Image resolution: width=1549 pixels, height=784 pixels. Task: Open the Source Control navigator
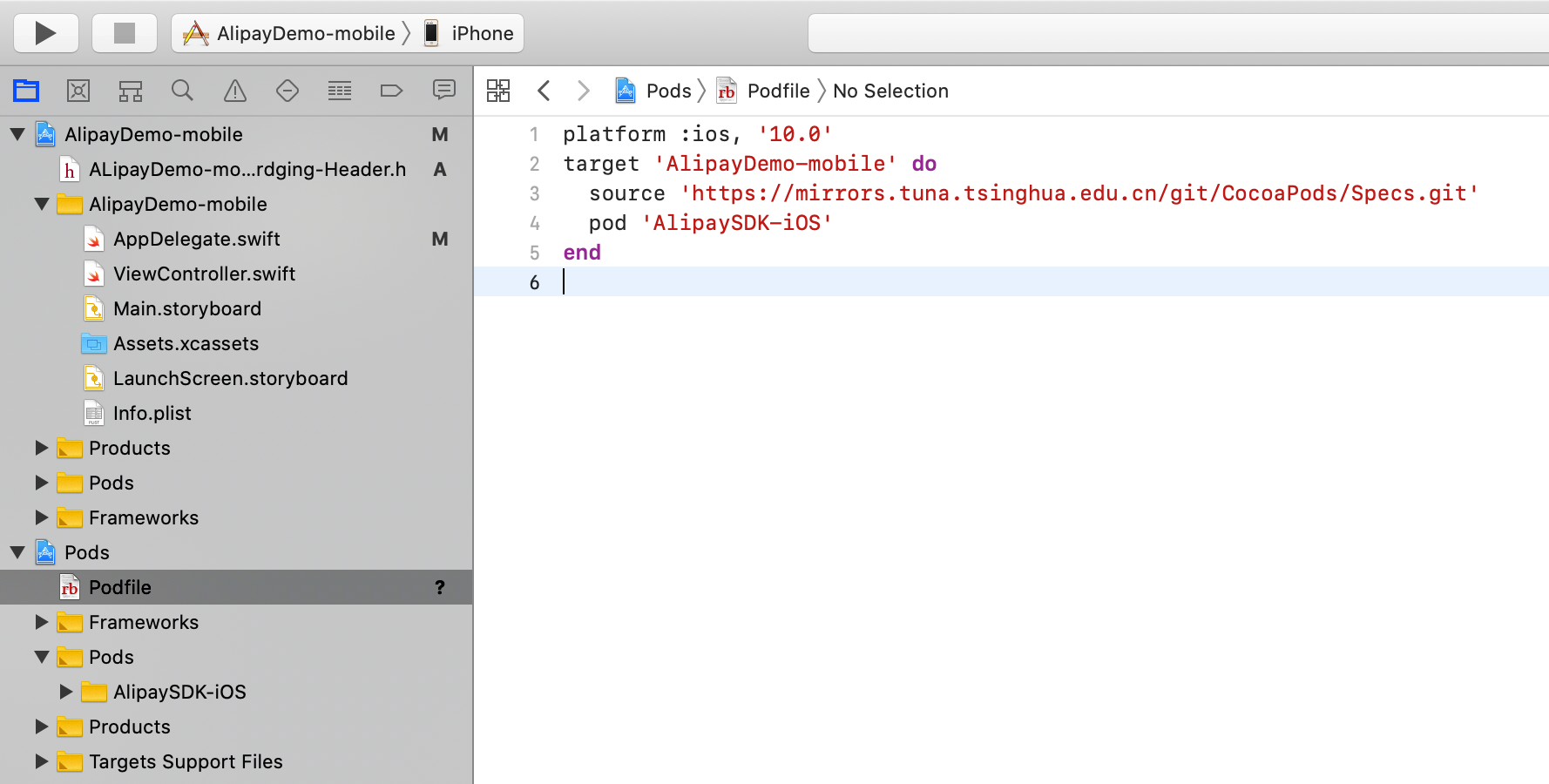[x=78, y=91]
